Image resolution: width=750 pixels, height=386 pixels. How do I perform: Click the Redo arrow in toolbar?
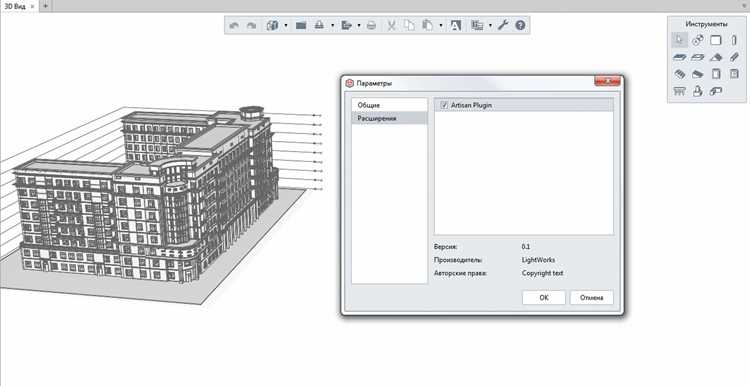point(251,25)
